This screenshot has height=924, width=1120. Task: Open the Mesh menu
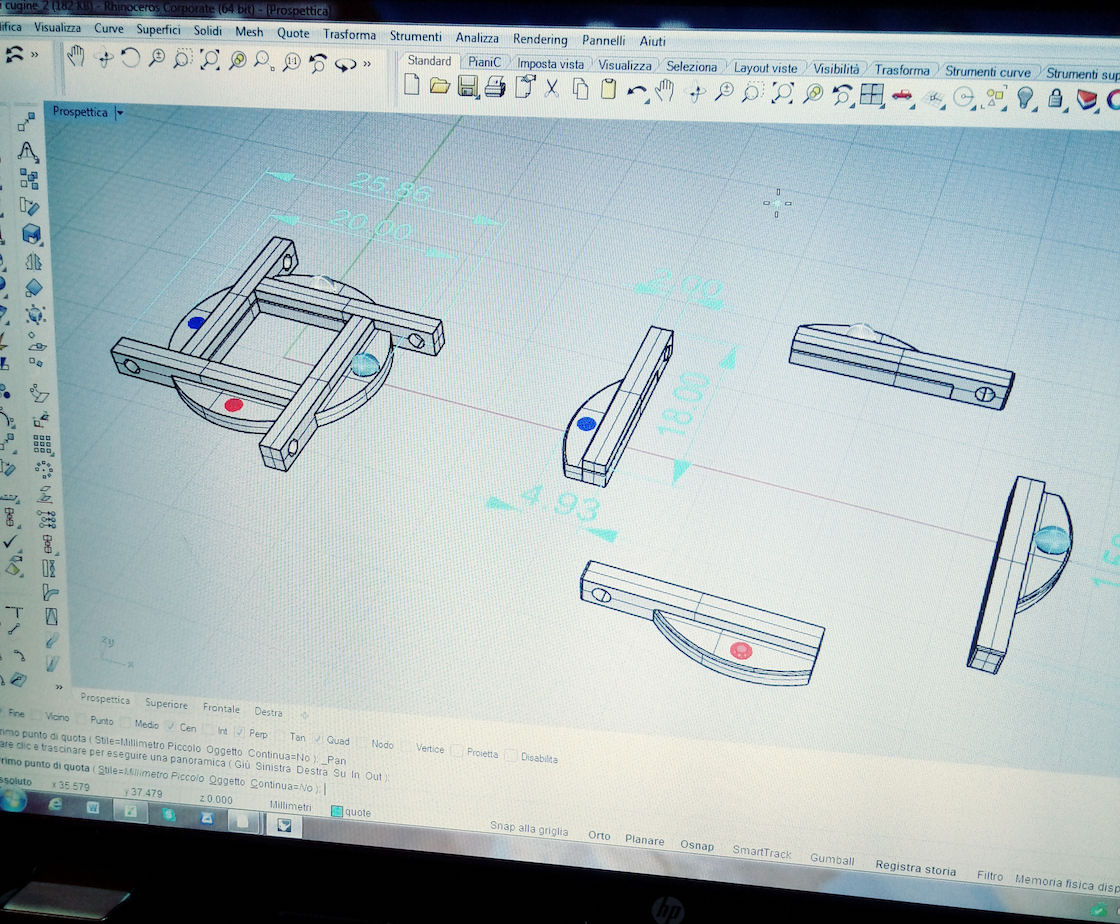click(x=249, y=31)
